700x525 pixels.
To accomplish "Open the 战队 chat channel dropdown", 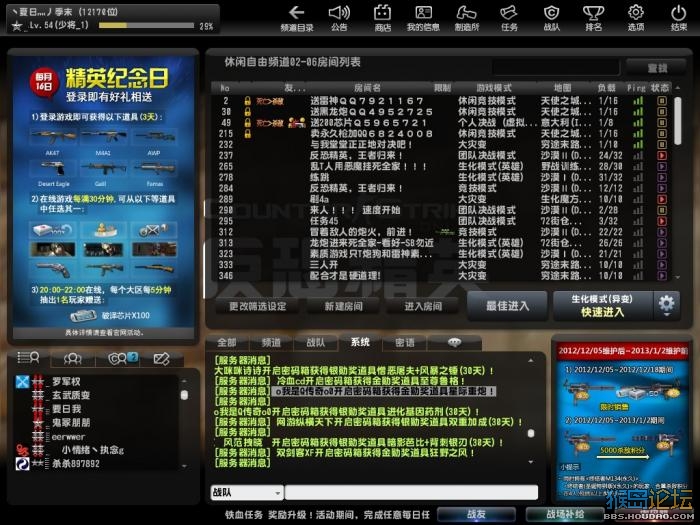I will click(x=246, y=492).
